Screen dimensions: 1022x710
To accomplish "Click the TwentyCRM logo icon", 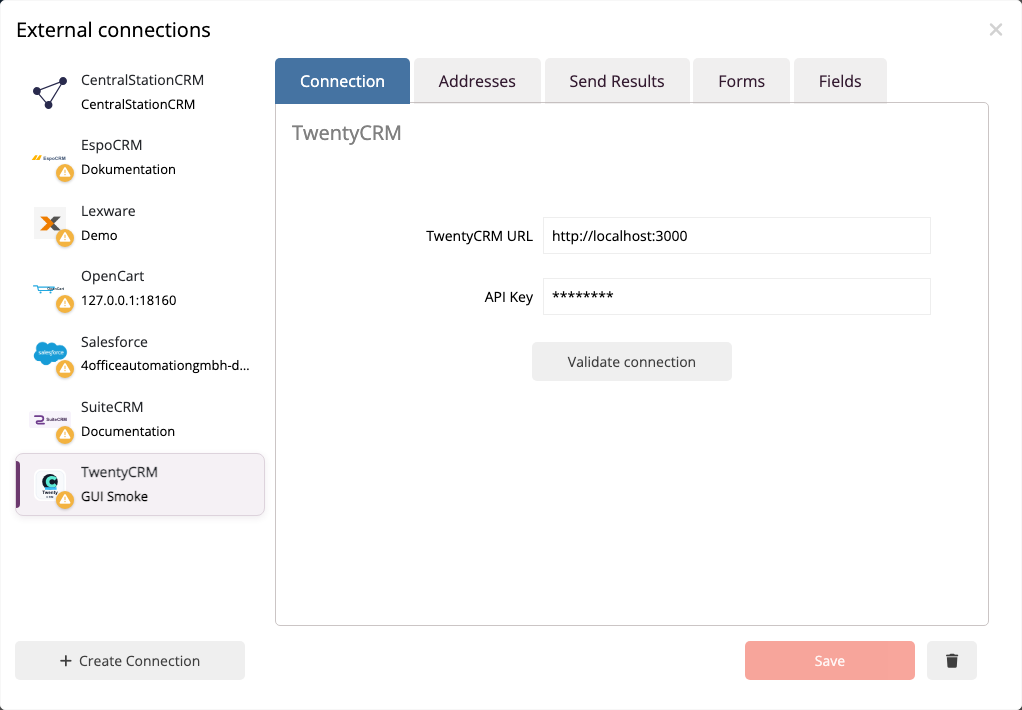I will coord(50,484).
